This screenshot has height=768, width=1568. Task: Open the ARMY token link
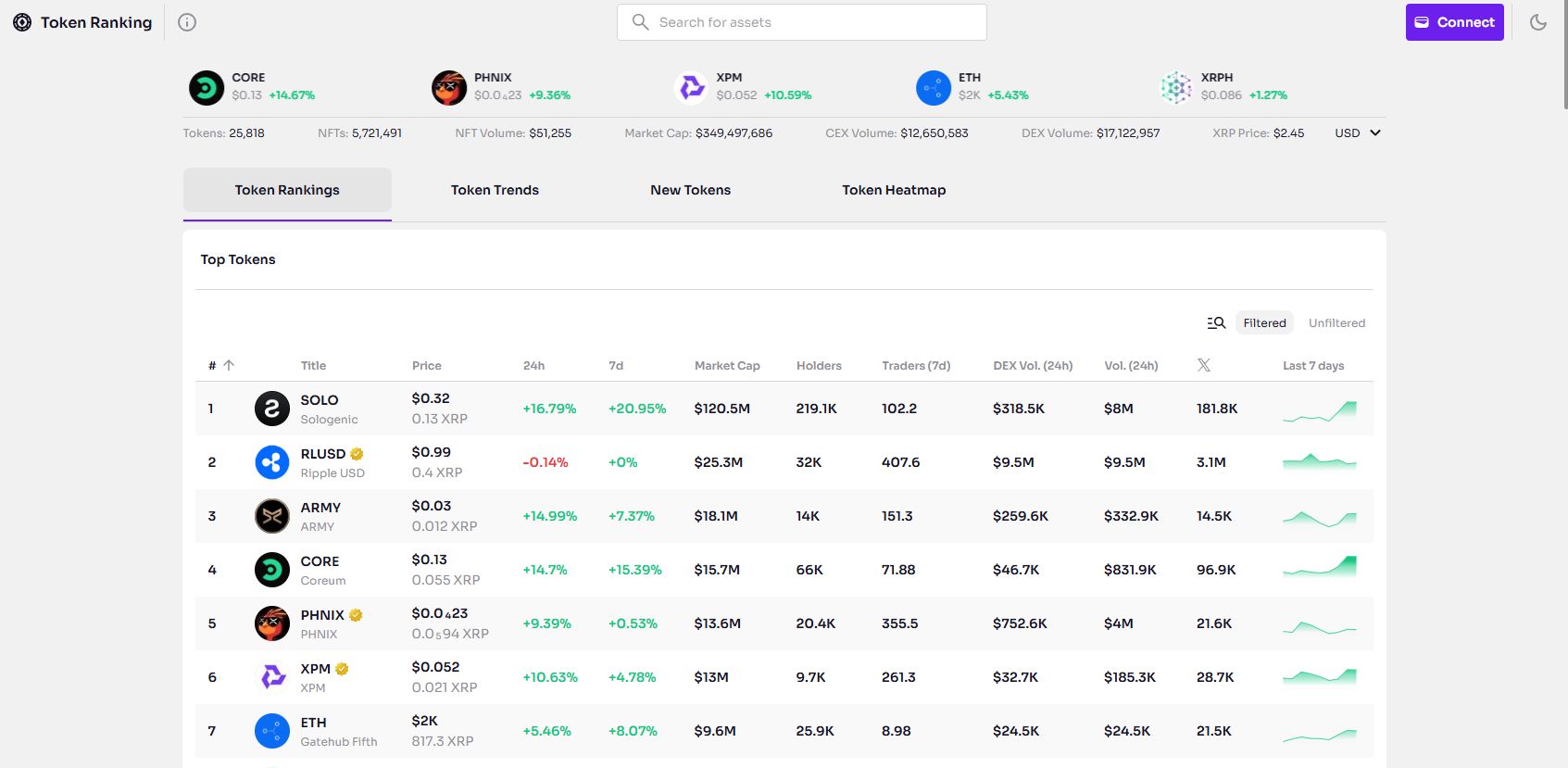point(320,516)
